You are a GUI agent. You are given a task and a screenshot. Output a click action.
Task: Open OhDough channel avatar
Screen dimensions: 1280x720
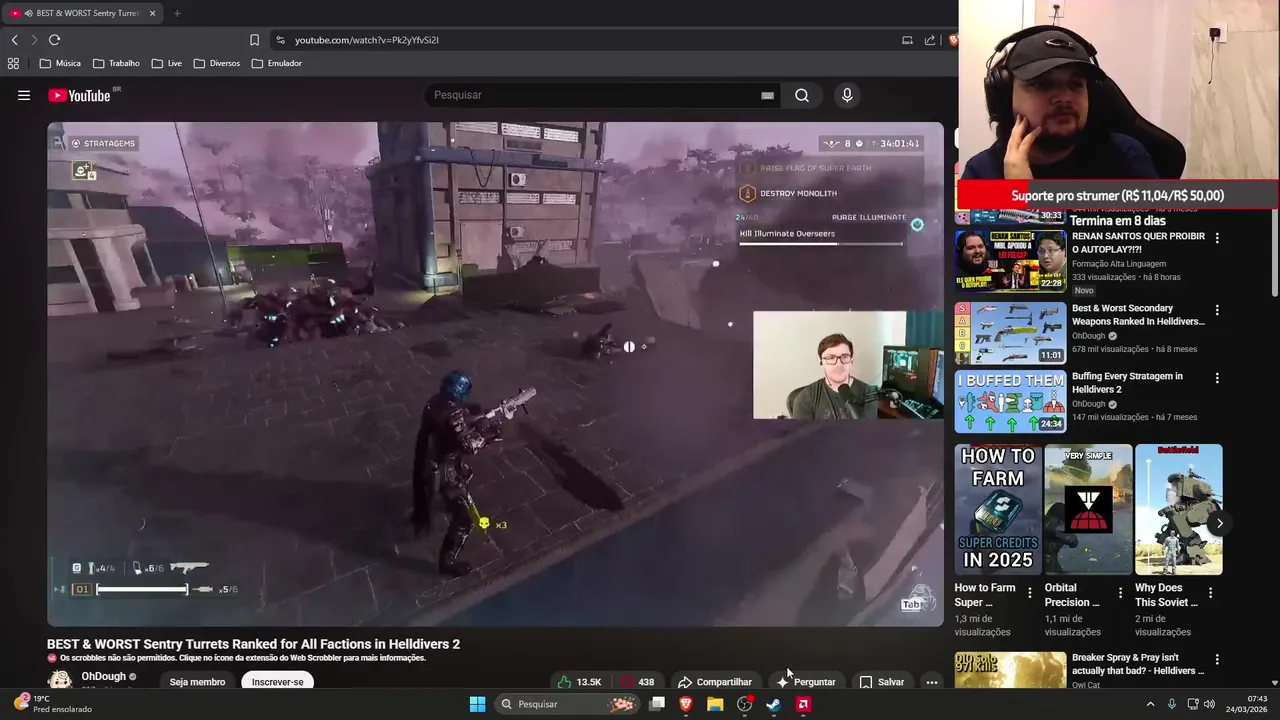(x=60, y=681)
